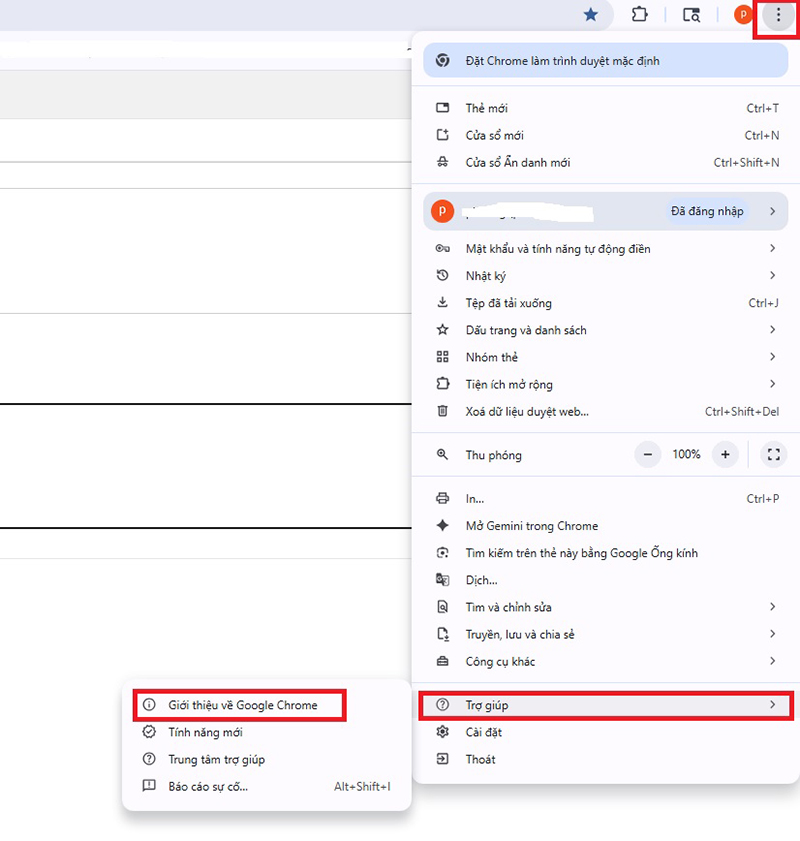Click the orange P avatar in profile row
The height and width of the screenshot is (841, 800).
coord(442,211)
